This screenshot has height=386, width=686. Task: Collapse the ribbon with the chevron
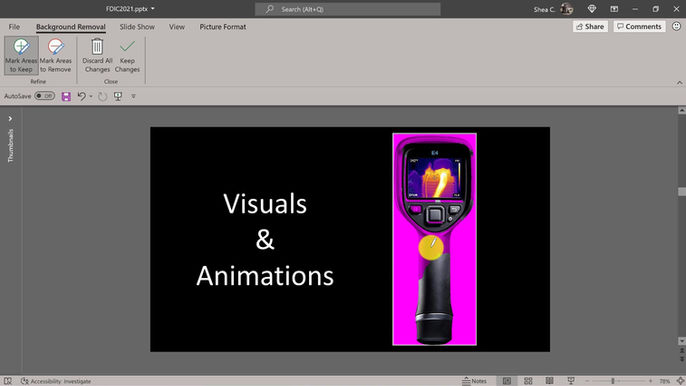point(679,83)
